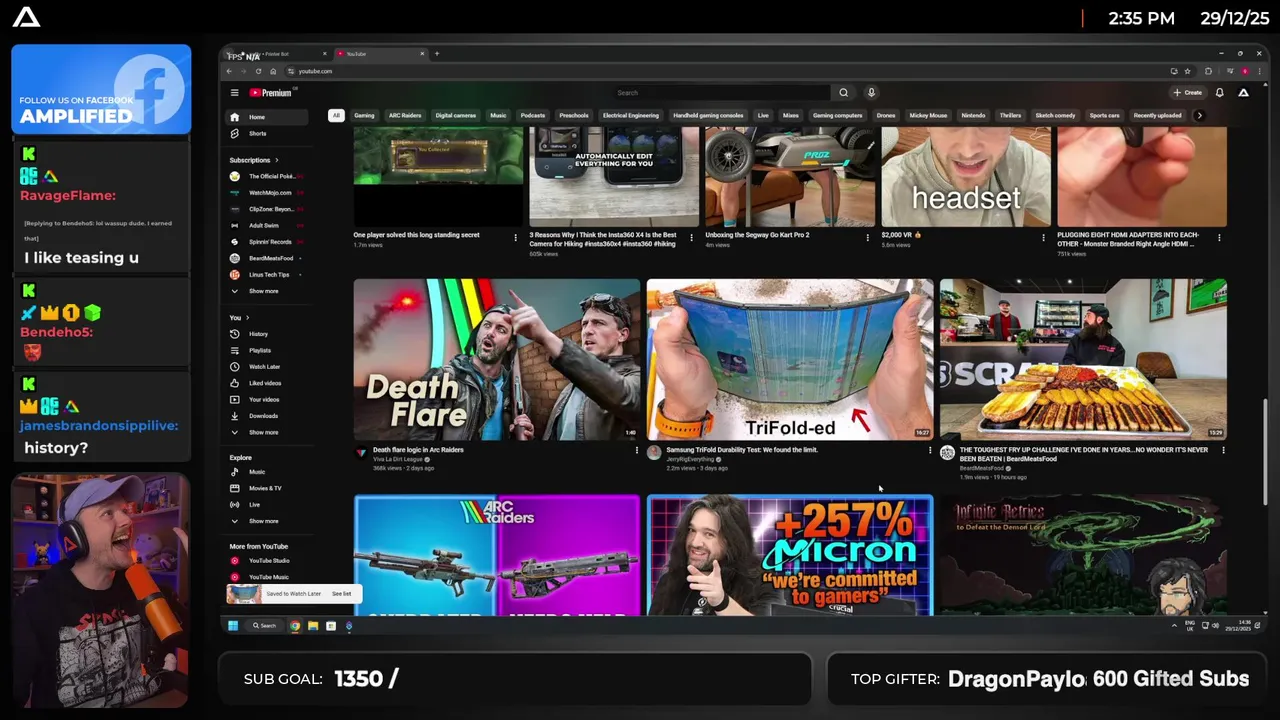1280x720 pixels.
Task: Open YouTube Music in the sidebar
Action: pyautogui.click(x=267, y=577)
